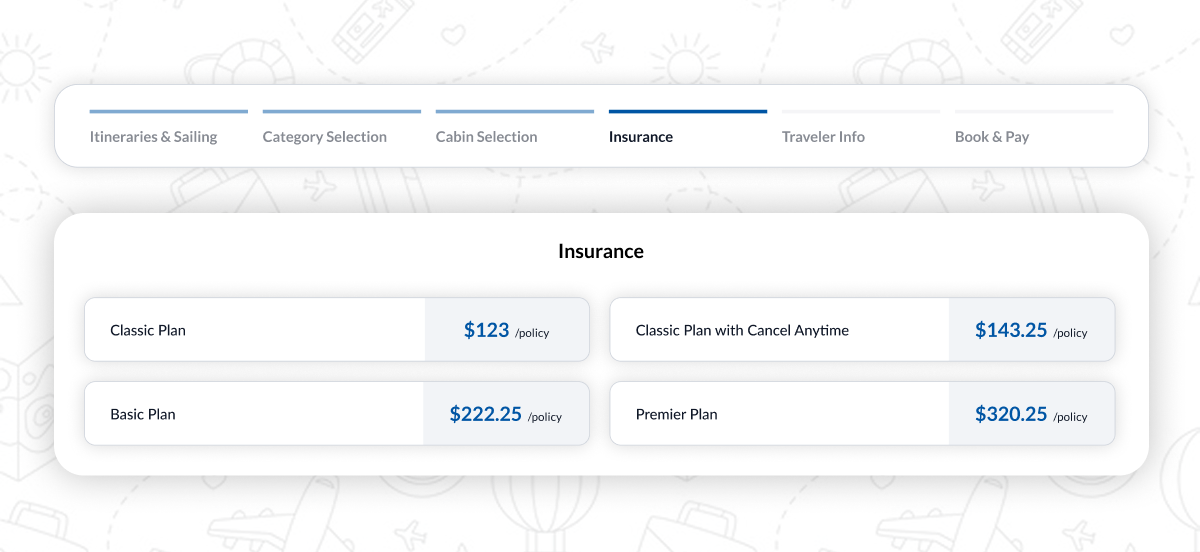The height and width of the screenshot is (552, 1200).
Task: Jump to Traveler Info step
Action: coord(823,137)
